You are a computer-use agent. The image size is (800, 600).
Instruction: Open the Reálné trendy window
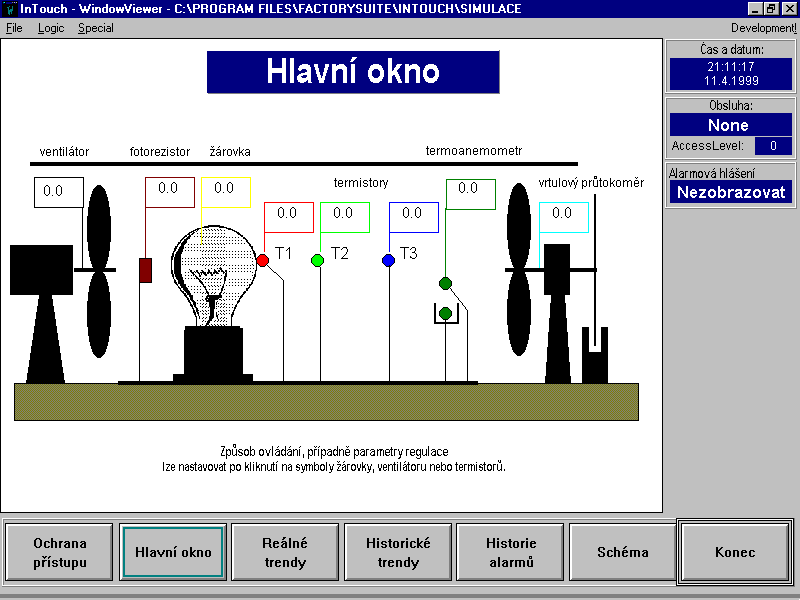(x=285, y=552)
